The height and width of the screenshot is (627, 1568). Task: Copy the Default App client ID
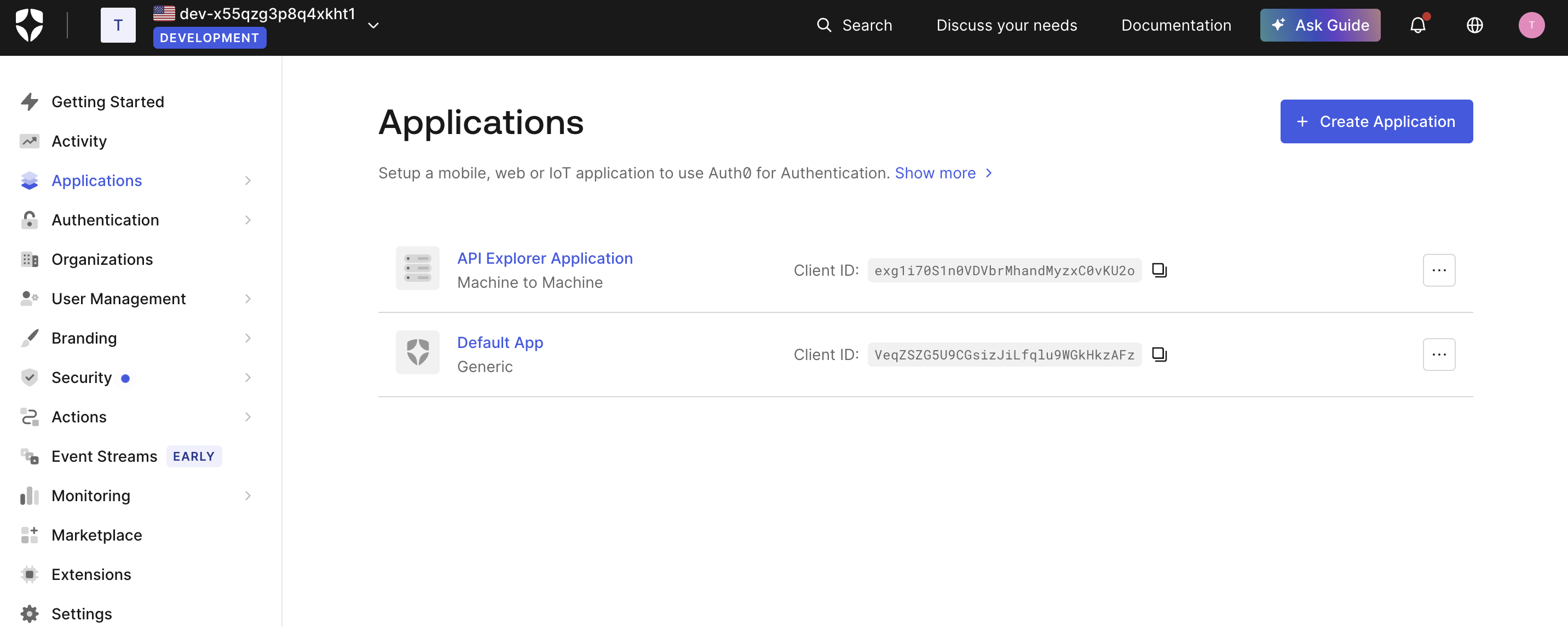coord(1159,354)
